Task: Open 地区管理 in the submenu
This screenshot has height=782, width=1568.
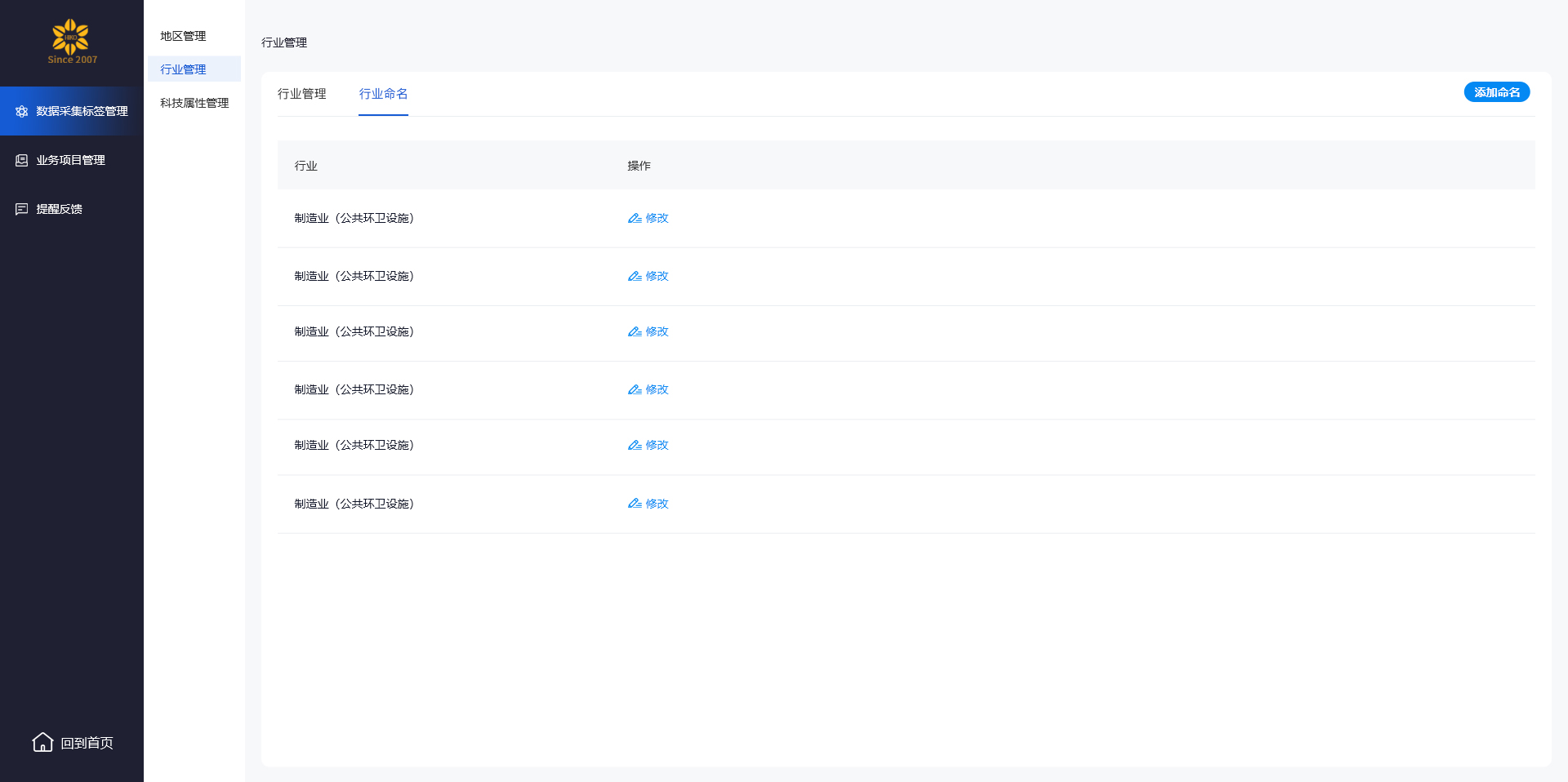Action: pyautogui.click(x=183, y=36)
